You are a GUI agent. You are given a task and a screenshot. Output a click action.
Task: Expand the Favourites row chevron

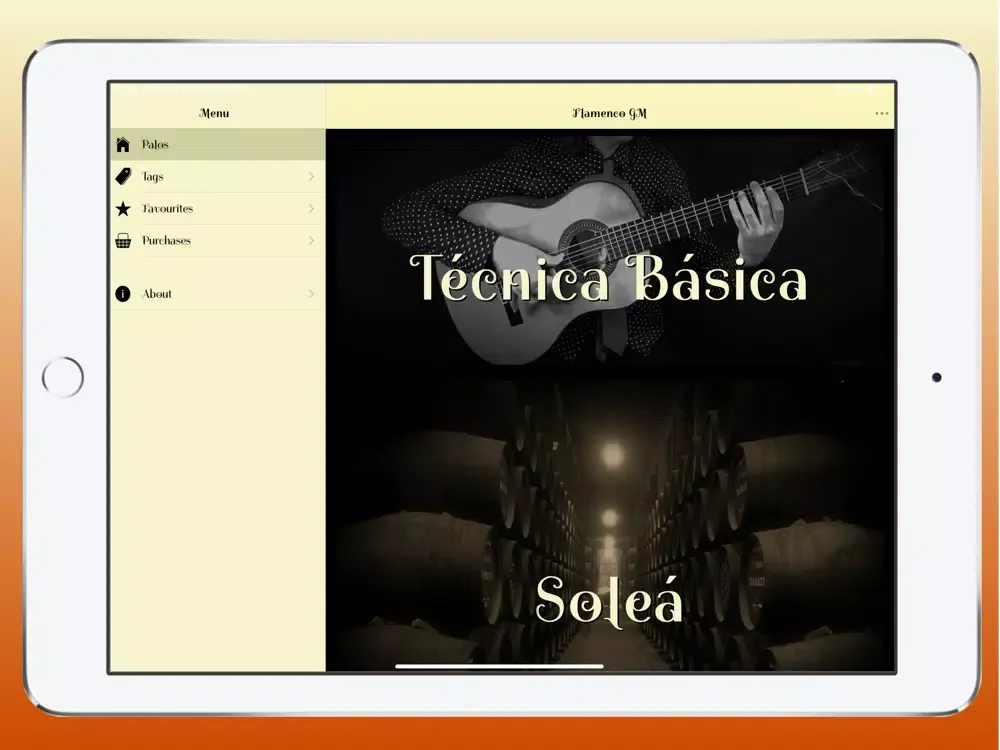311,209
